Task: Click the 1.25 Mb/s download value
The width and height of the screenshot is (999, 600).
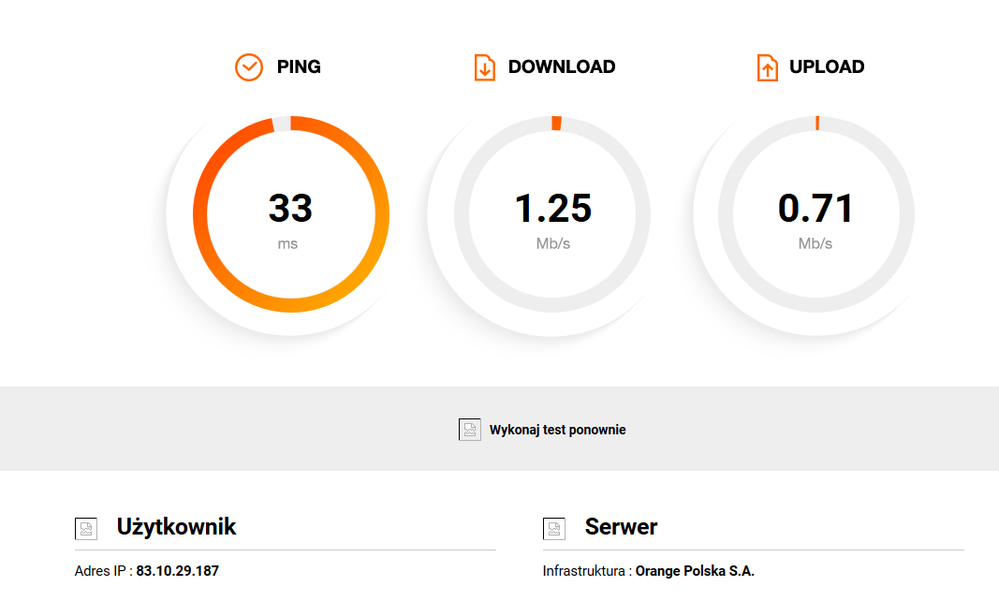Action: [552, 209]
